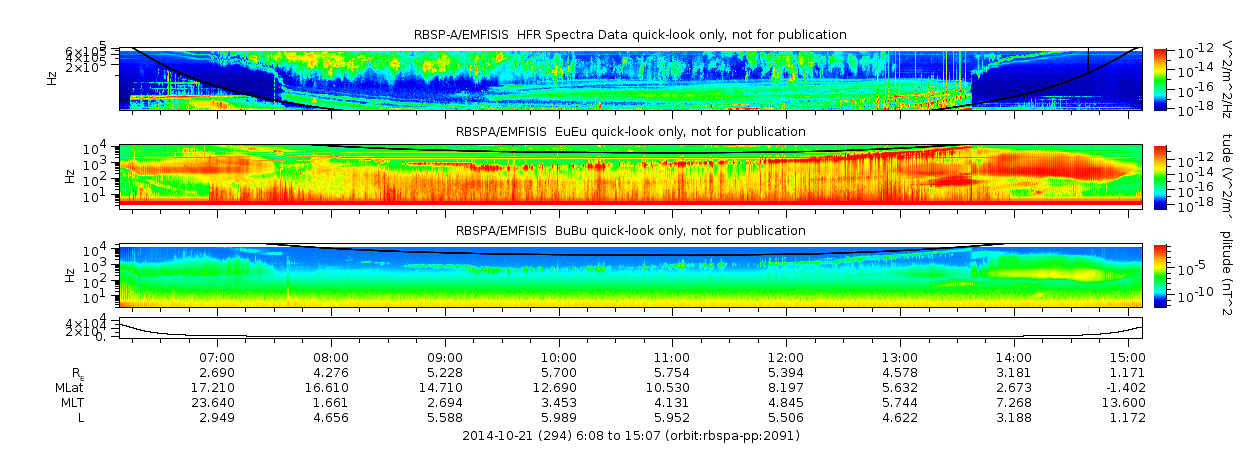Click the BuBu quick-look plot title
The height and width of the screenshot is (449, 1250).
(x=630, y=231)
